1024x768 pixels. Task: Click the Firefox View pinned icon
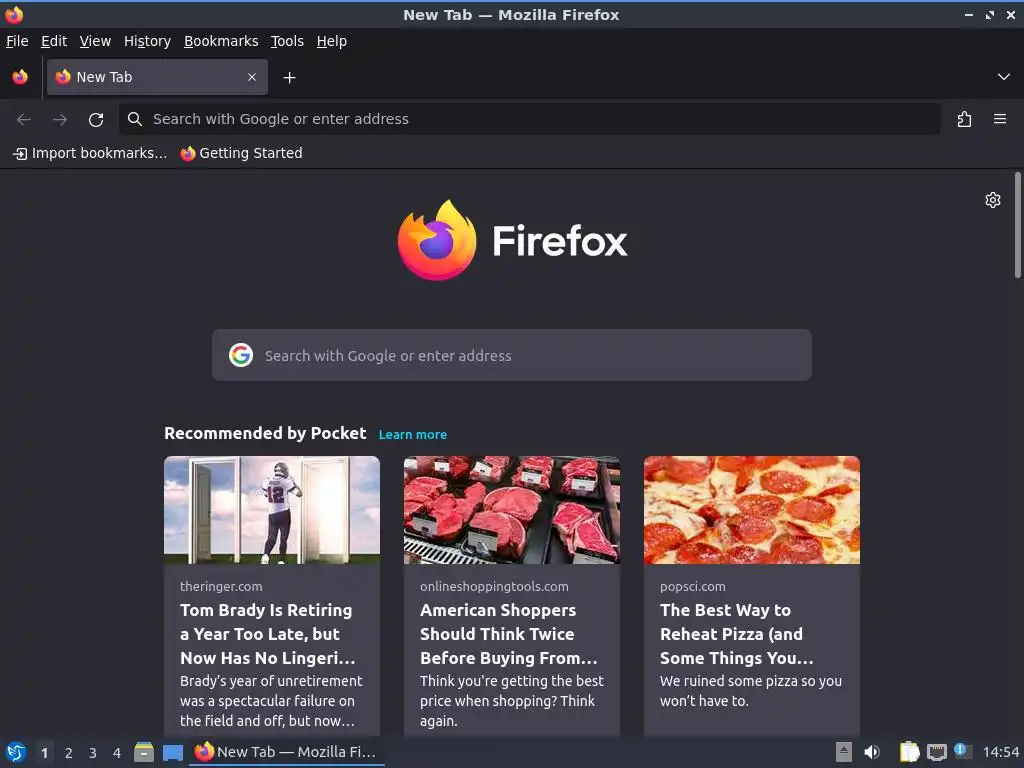pyautogui.click(x=20, y=77)
